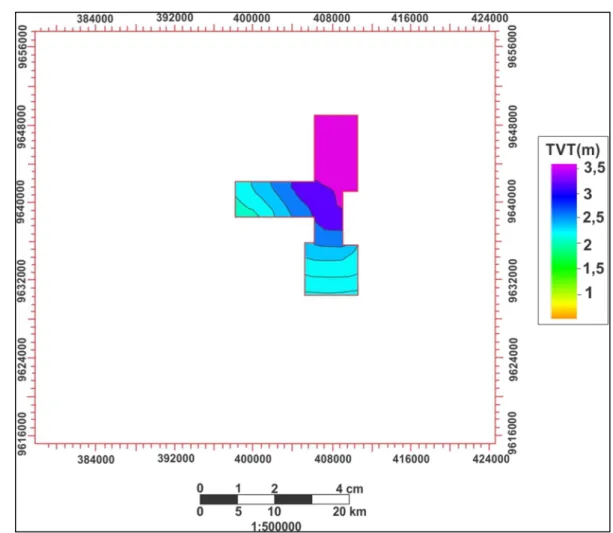Image resolution: width=613 pixels, height=533 pixels.
Task: Click 9640000 on the left northing axis
Action: 21,202
